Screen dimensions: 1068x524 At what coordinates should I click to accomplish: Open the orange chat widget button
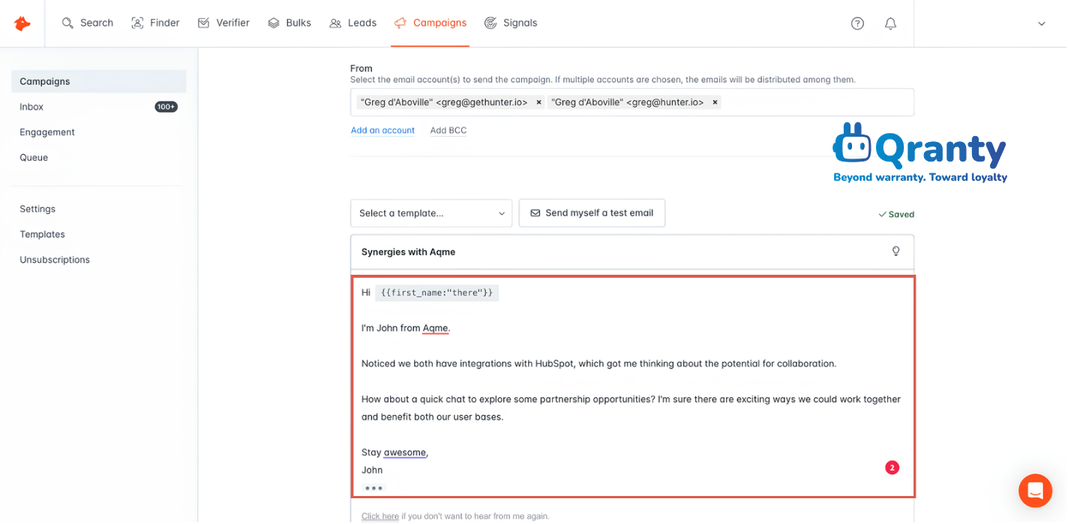(x=1035, y=491)
